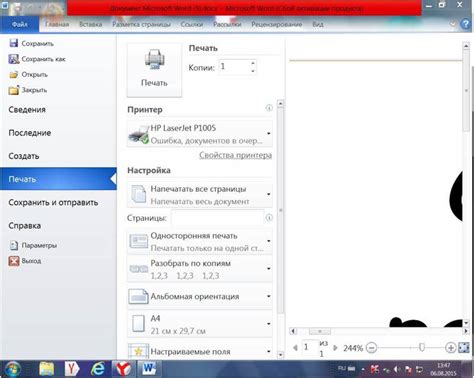
Task: Click the settings panel scroll-down arrow
Action: click(x=281, y=355)
